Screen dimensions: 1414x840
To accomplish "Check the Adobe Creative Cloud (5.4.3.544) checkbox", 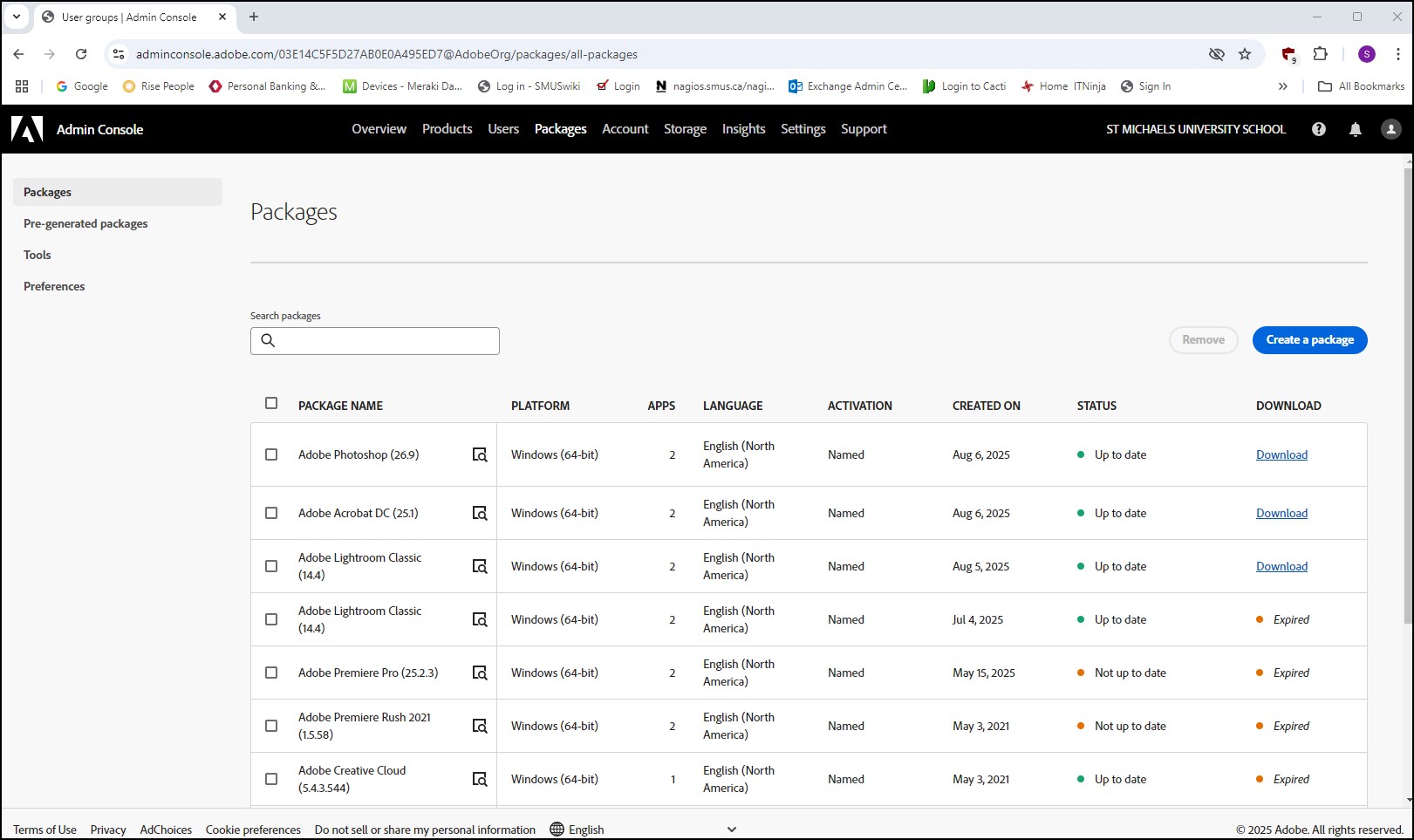I will tap(271, 779).
